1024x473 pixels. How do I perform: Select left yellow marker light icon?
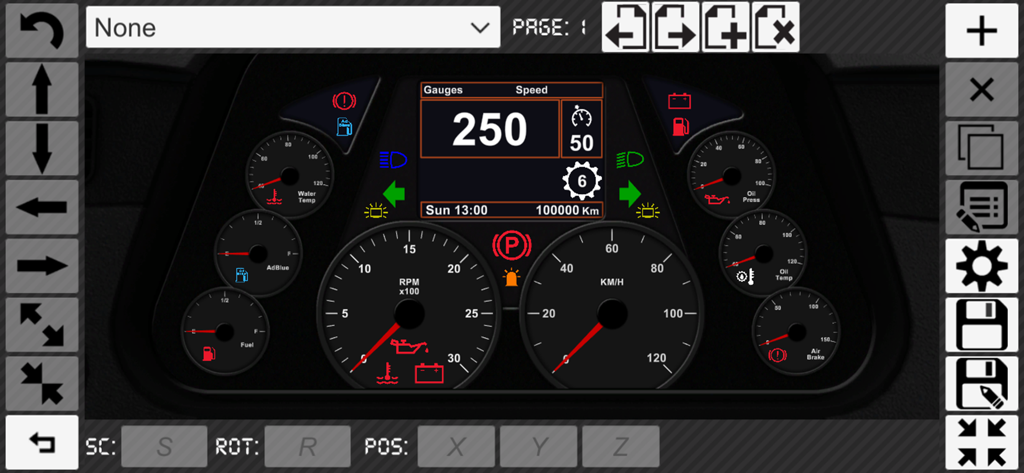376,210
